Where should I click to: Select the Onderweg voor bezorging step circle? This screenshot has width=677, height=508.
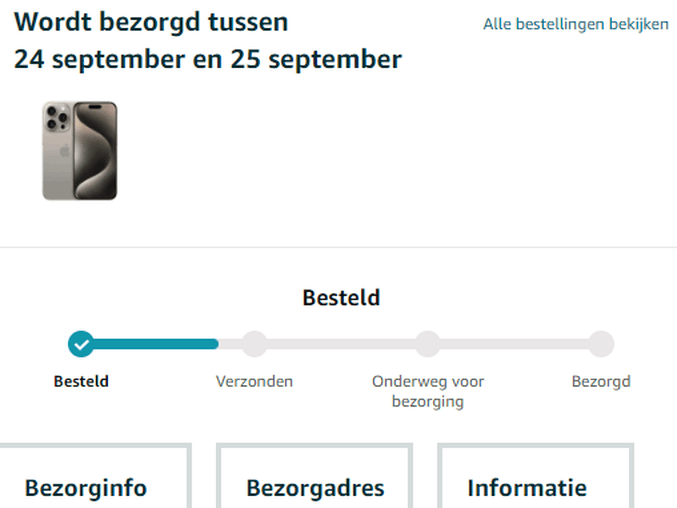click(x=428, y=344)
